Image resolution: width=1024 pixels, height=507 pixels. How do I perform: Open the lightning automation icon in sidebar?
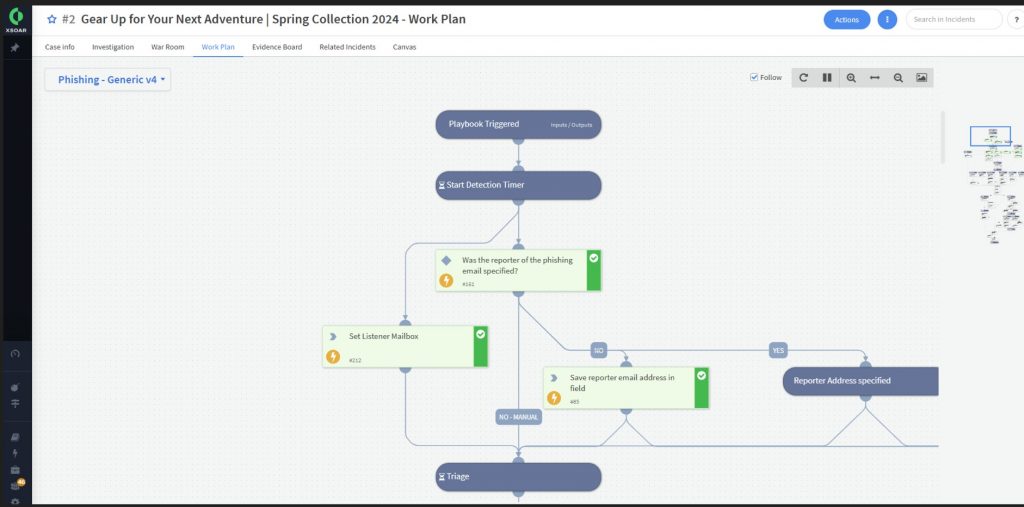(x=16, y=453)
